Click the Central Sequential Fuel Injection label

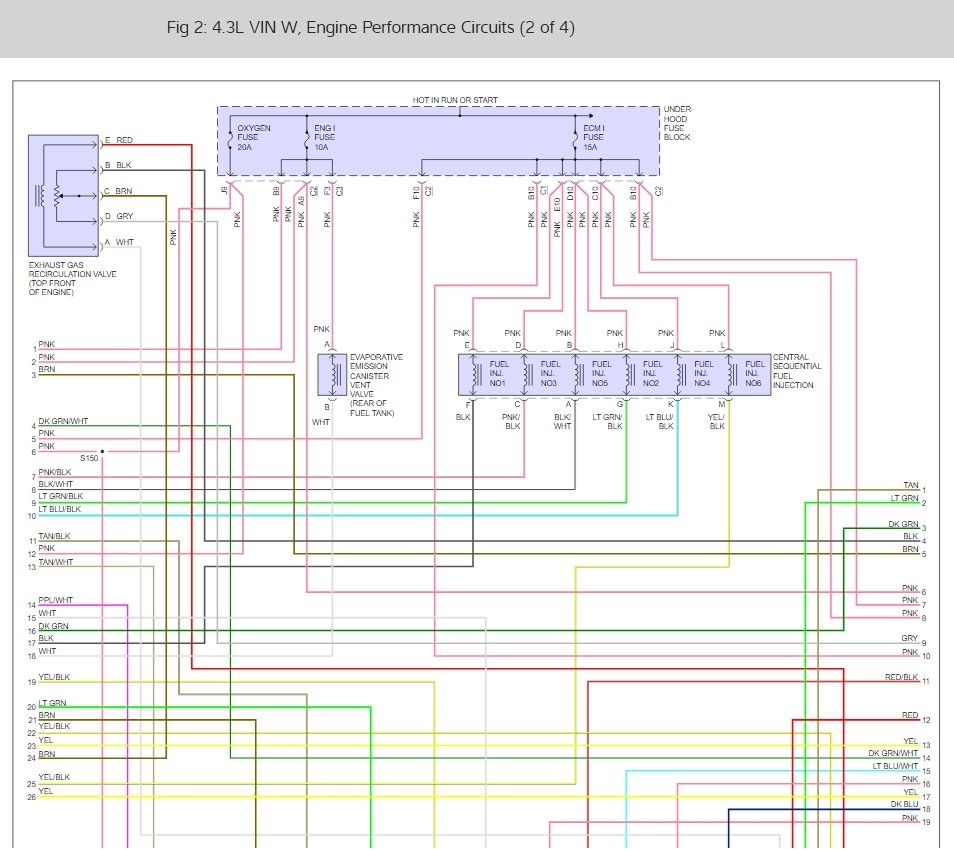(797, 371)
